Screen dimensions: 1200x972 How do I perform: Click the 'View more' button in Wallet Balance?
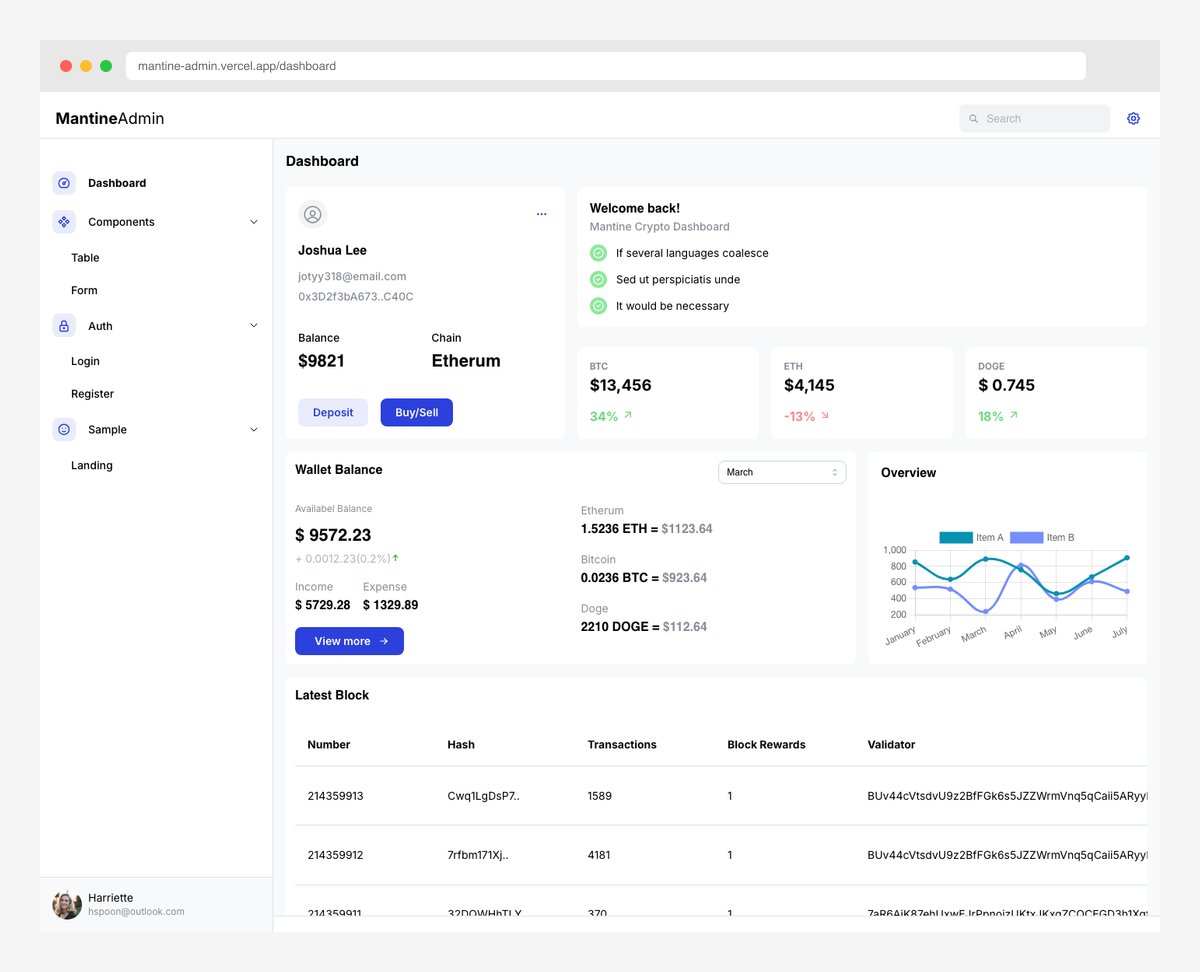pos(349,641)
